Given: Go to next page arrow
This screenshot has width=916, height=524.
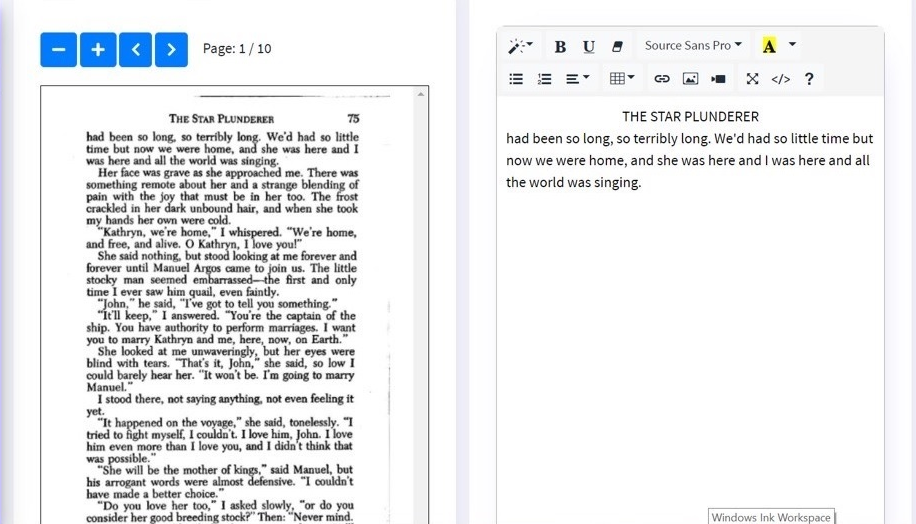Looking at the screenshot, I should tap(171, 50).
